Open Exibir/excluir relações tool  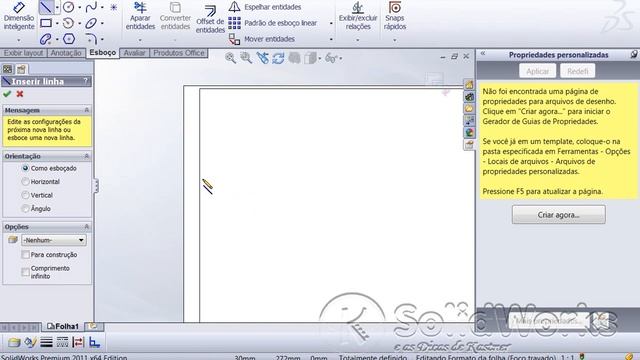coord(358,16)
